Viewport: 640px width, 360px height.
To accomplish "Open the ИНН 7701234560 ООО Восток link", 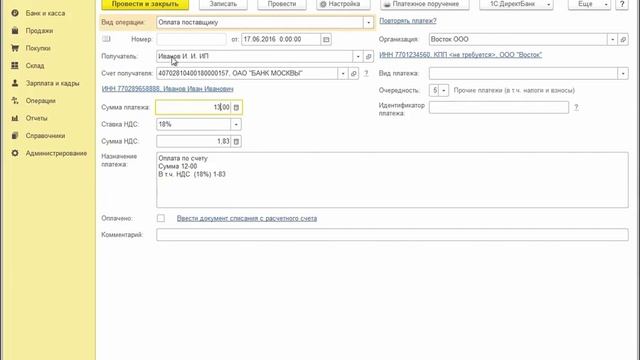I will (460, 55).
